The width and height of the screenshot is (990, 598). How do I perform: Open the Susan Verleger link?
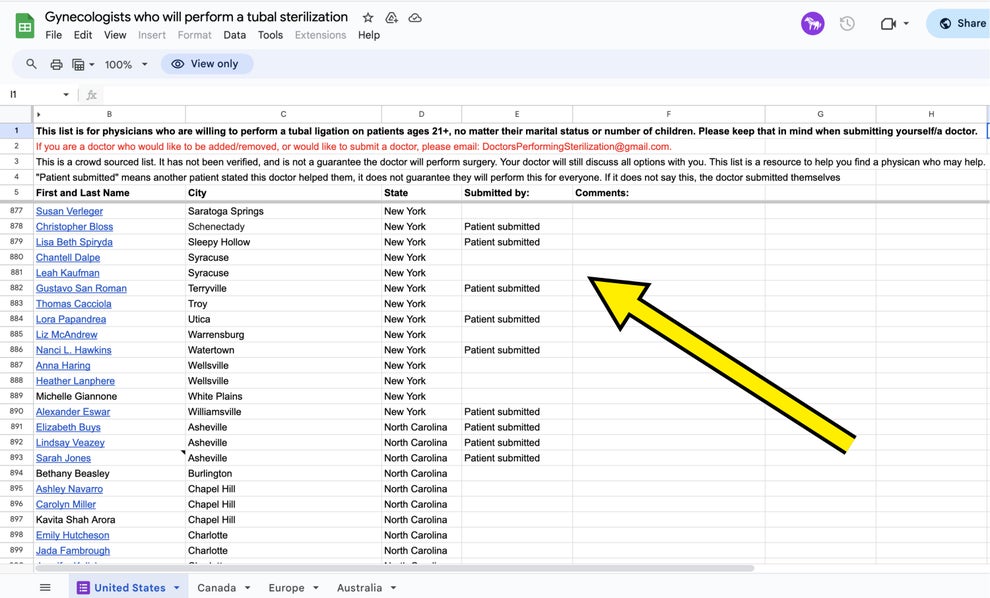pos(69,211)
